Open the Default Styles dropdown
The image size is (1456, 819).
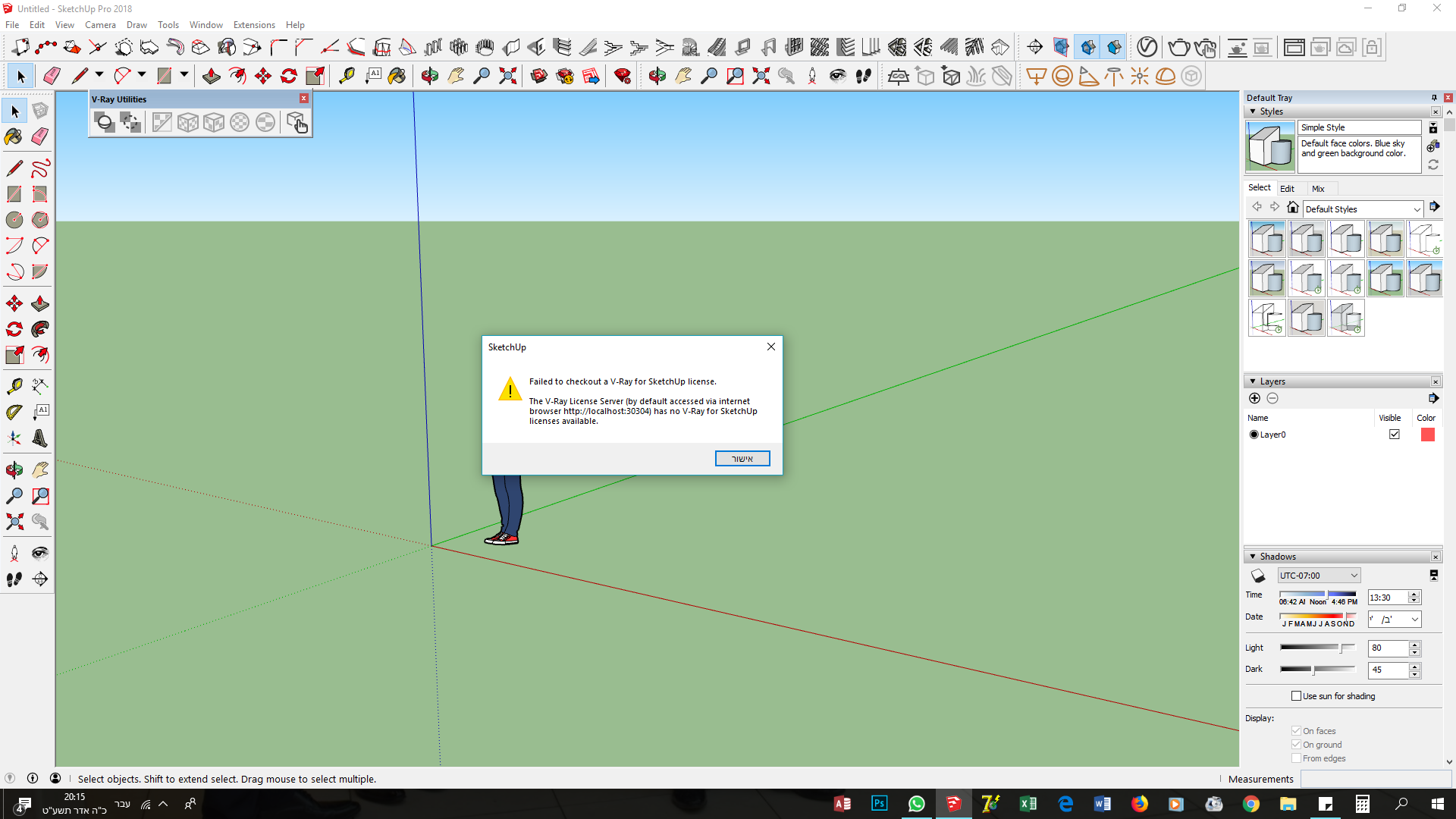1362,209
